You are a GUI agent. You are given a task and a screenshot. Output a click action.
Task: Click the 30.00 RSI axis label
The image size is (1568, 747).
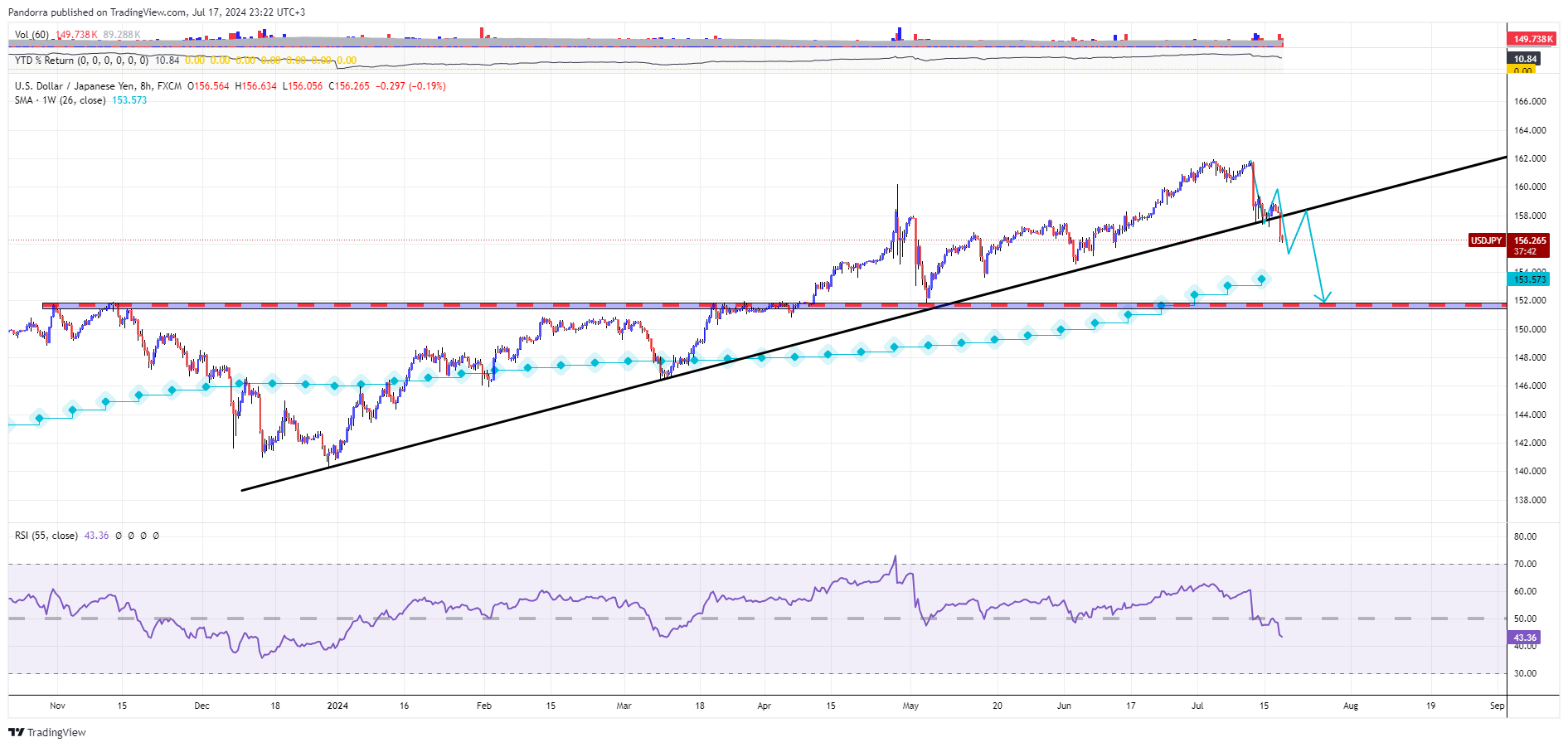coord(1525,673)
